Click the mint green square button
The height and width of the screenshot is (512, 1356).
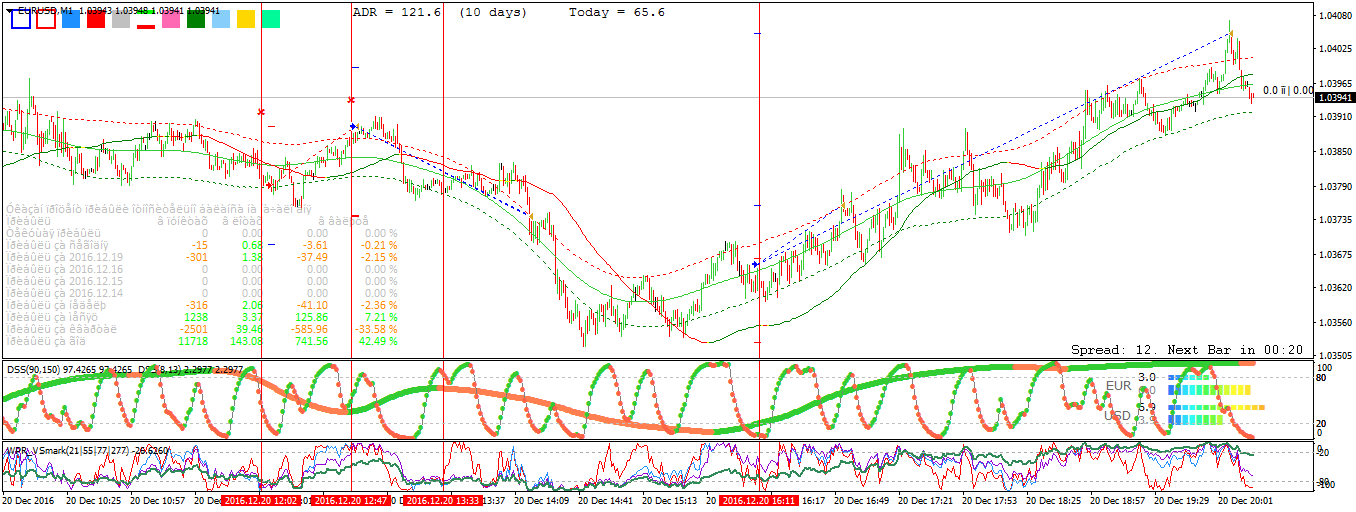click(271, 19)
